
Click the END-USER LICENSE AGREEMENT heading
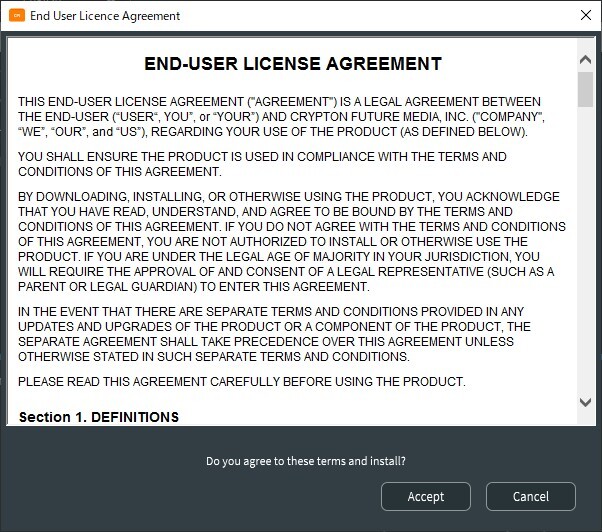click(293, 64)
